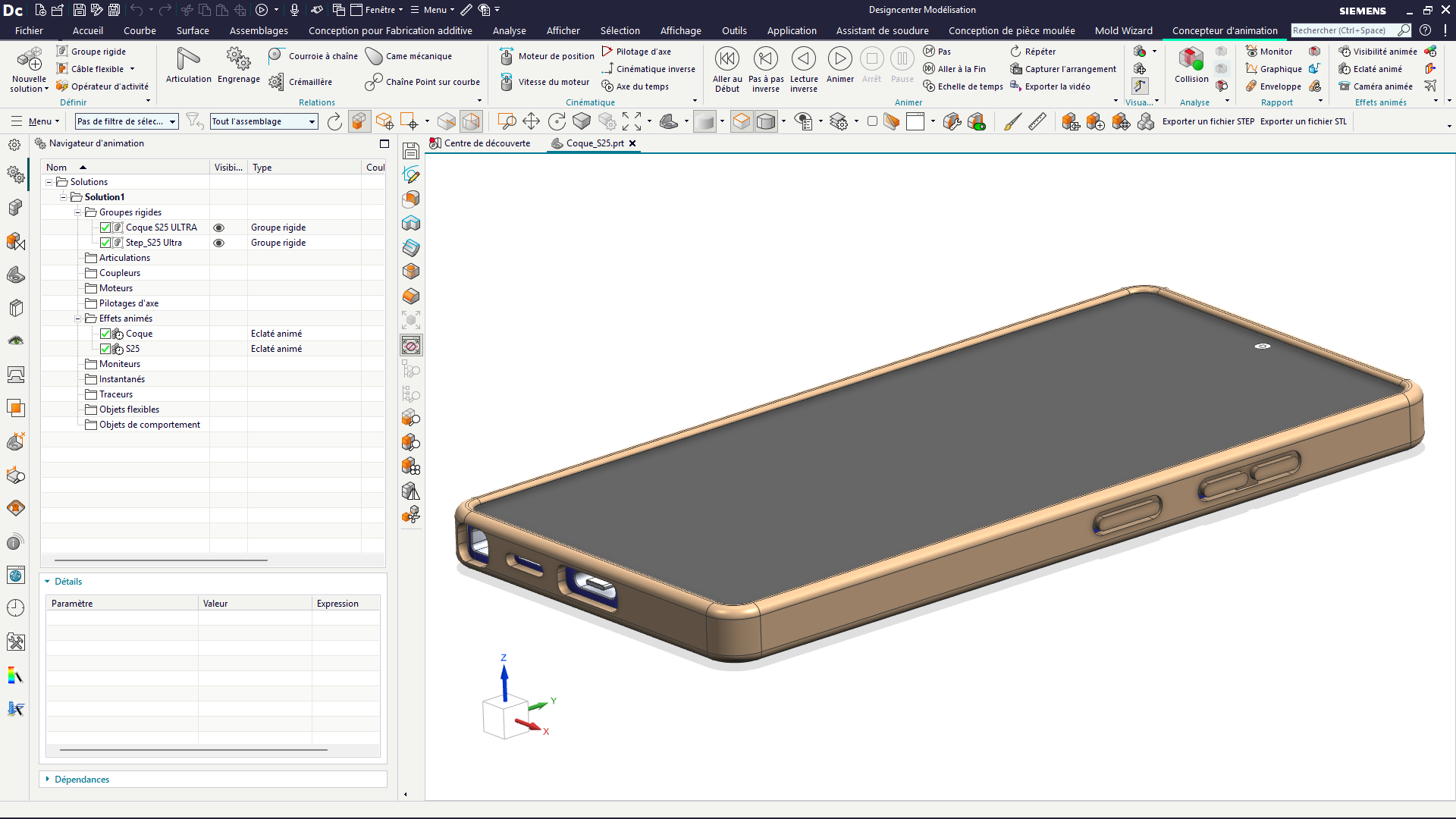Close the Coque_S25.prt tab

[632, 143]
